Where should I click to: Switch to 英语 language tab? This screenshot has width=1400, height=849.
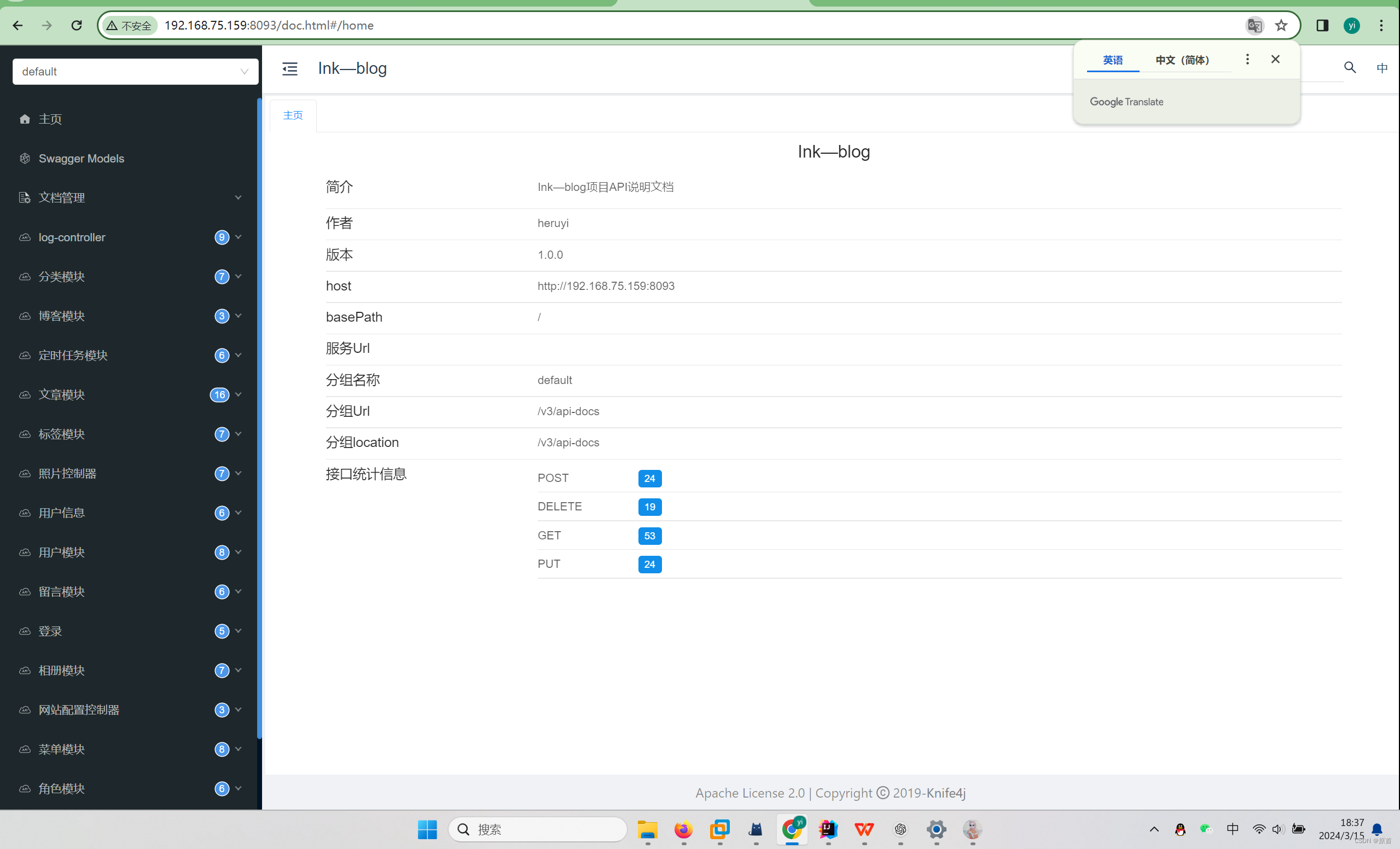(x=1113, y=60)
